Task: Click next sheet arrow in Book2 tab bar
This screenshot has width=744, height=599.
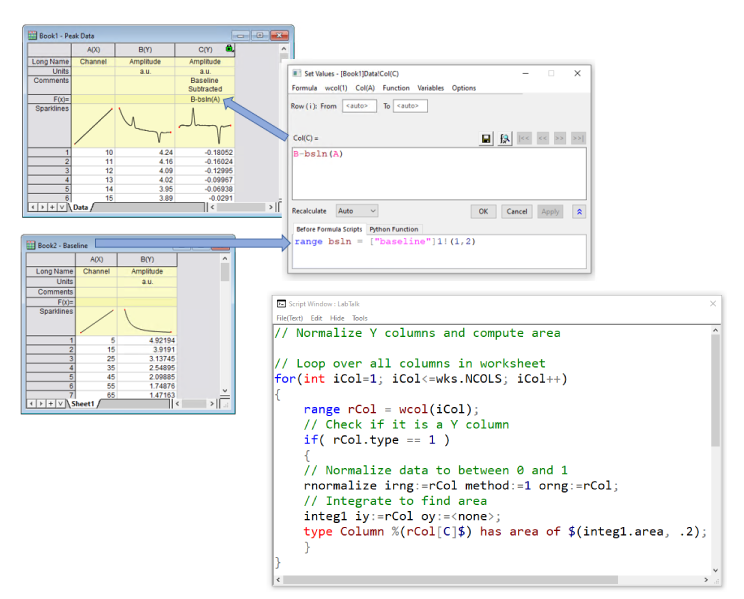Action: 41,403
